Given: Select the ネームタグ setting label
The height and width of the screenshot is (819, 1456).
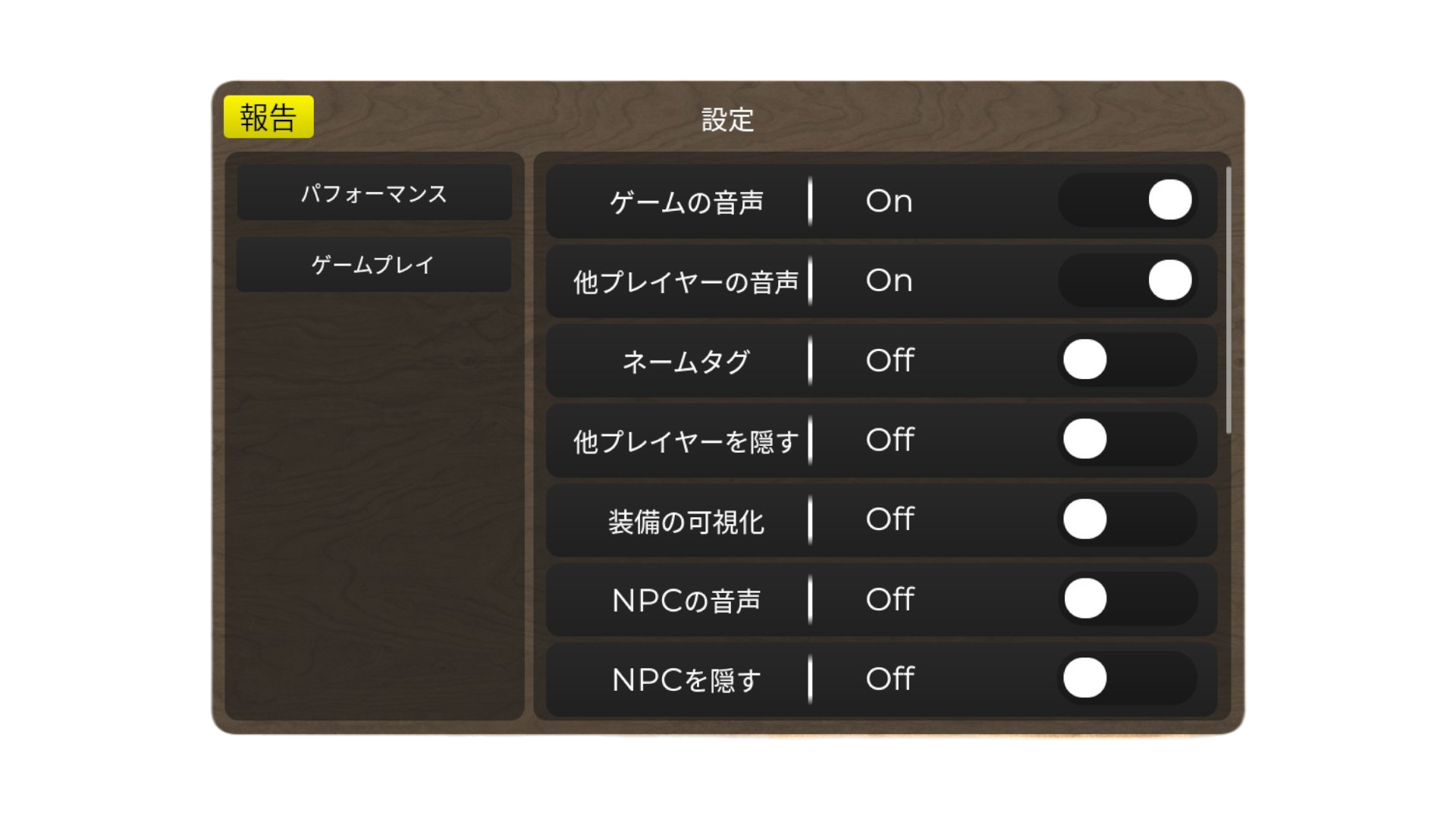Looking at the screenshot, I should tap(686, 362).
